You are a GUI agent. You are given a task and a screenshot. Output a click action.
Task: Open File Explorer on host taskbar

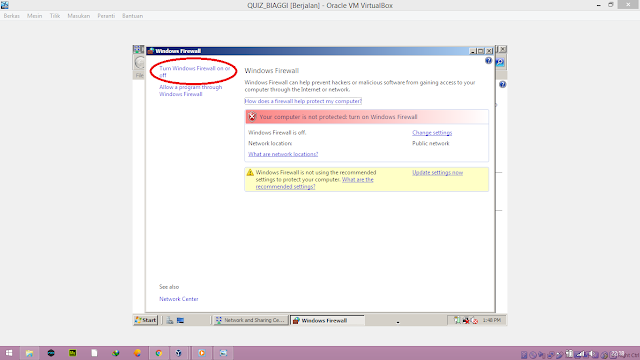click(x=29, y=353)
